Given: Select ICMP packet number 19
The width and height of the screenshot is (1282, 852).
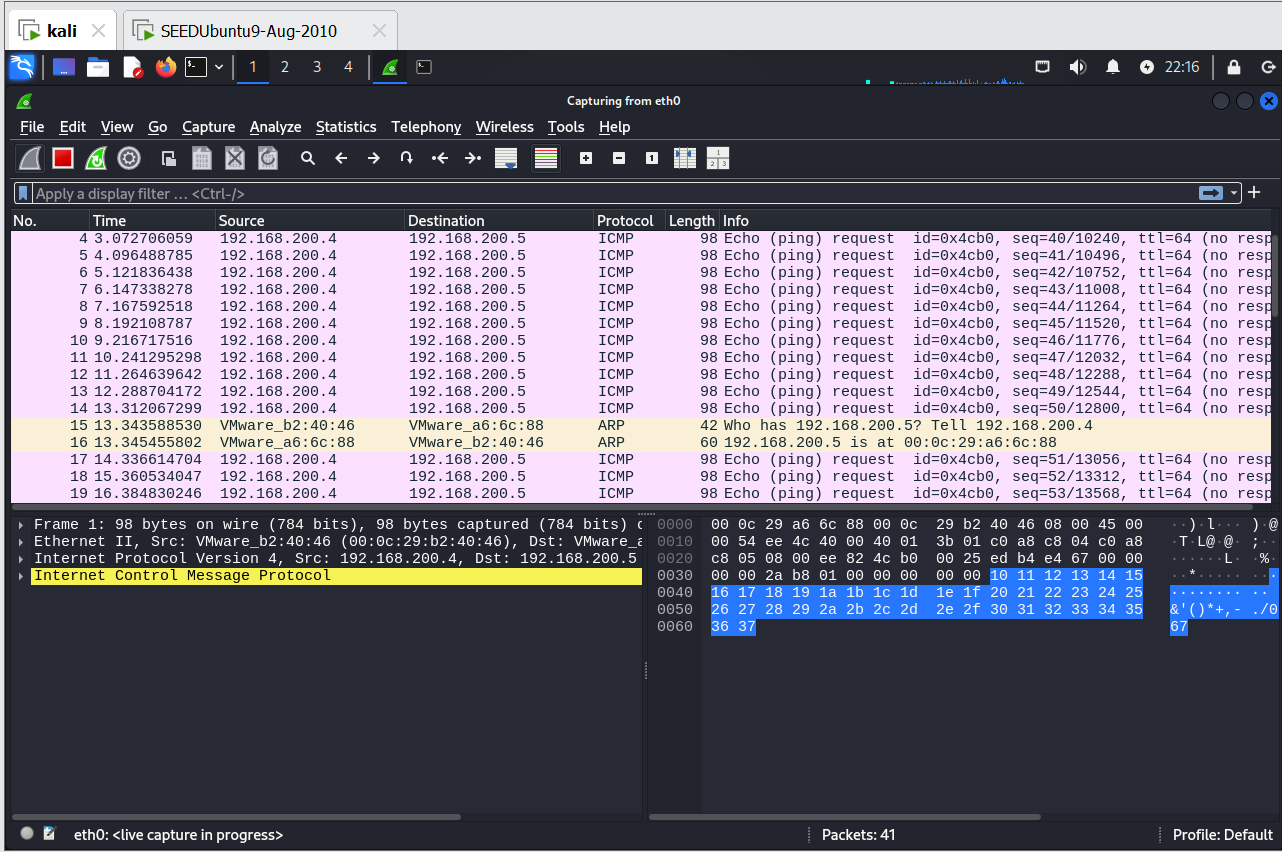Looking at the screenshot, I should click(x=641, y=494).
